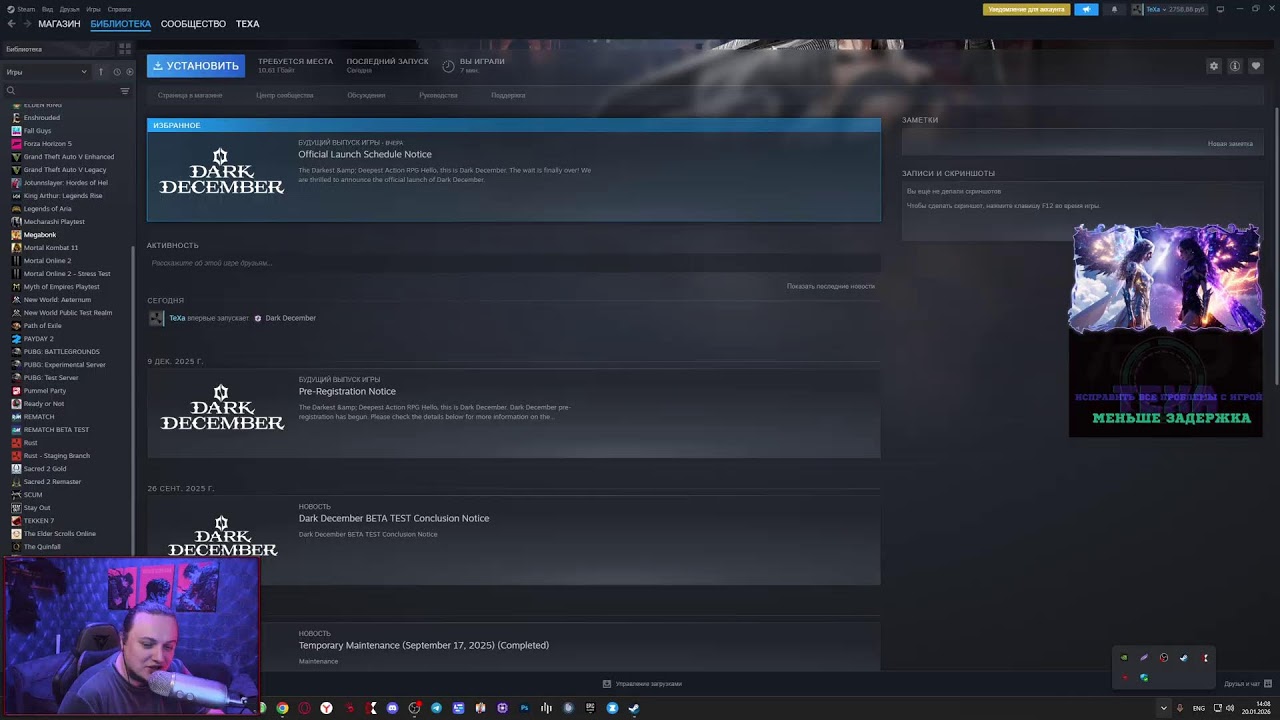Open Pre-Registration Notice news item
The image size is (1280, 720).
coord(347,391)
